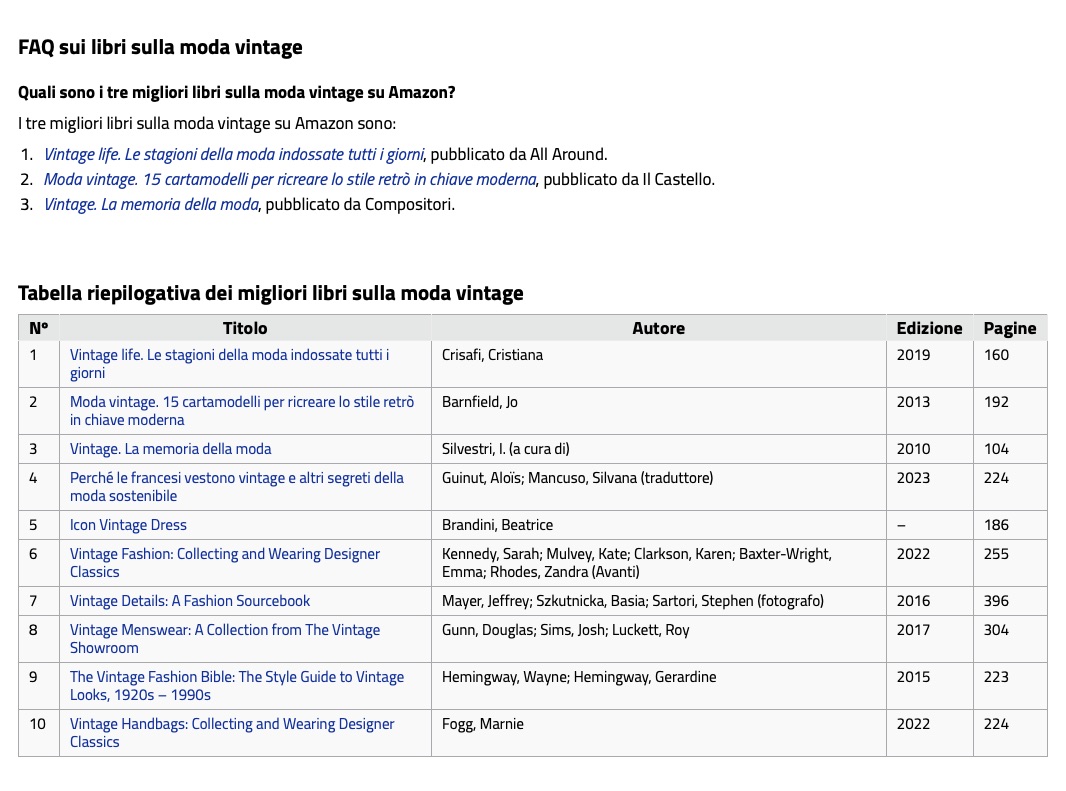
Task: Click page count '192' cell
Action: (x=1010, y=411)
